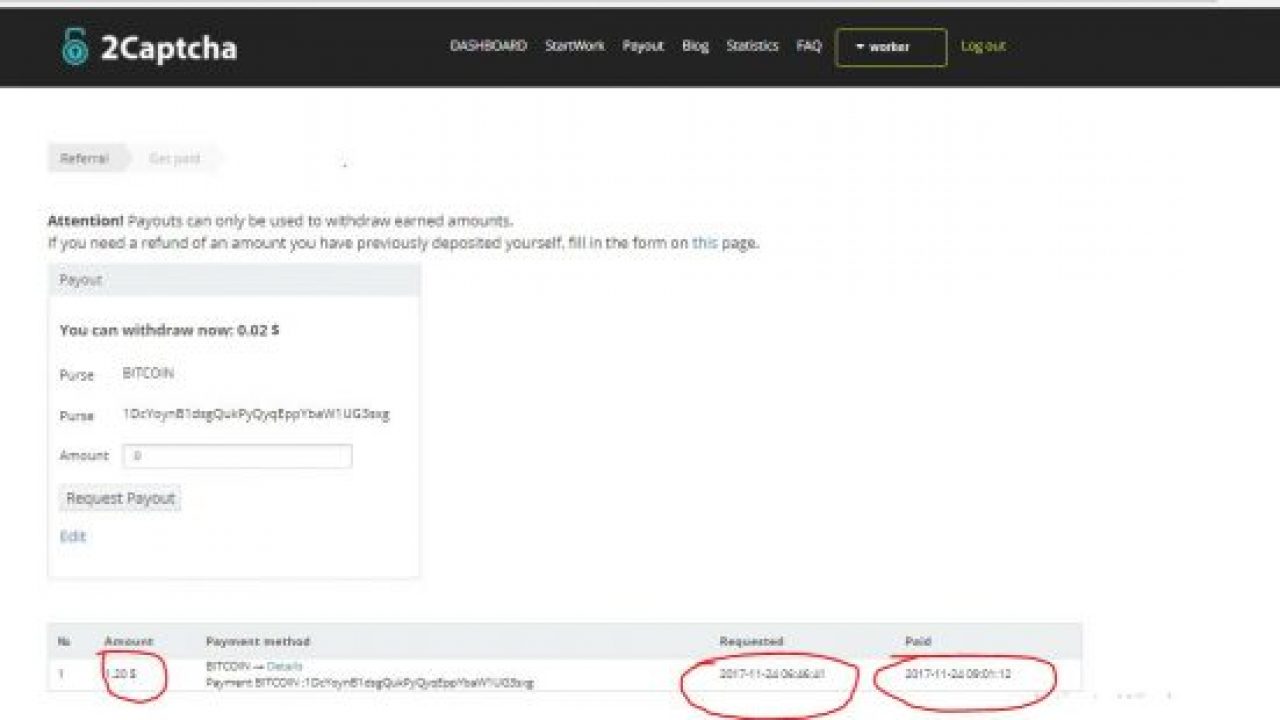The width and height of the screenshot is (1280, 720).
Task: Open Payout in the top navigation
Action: pyautogui.click(x=642, y=46)
